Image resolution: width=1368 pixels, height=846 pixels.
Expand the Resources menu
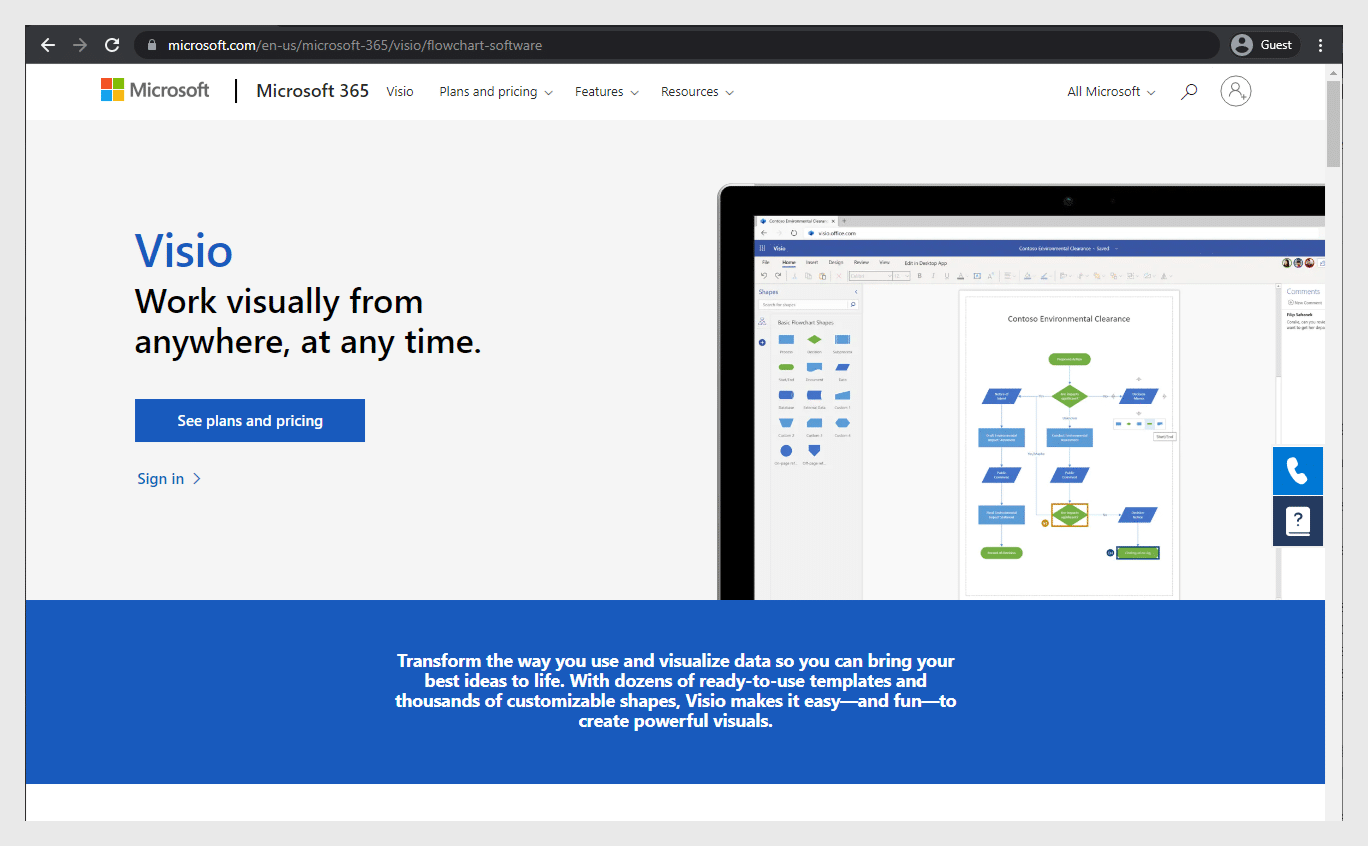(697, 91)
